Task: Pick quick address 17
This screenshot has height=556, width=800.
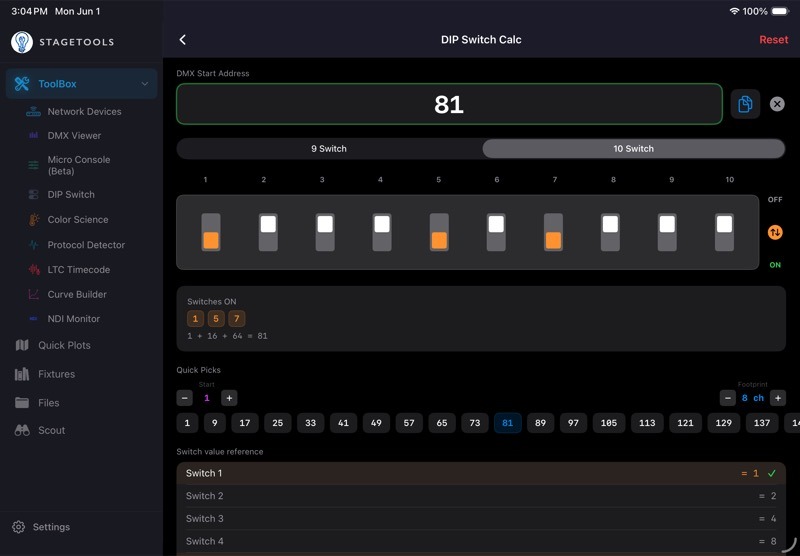Action: [245, 423]
